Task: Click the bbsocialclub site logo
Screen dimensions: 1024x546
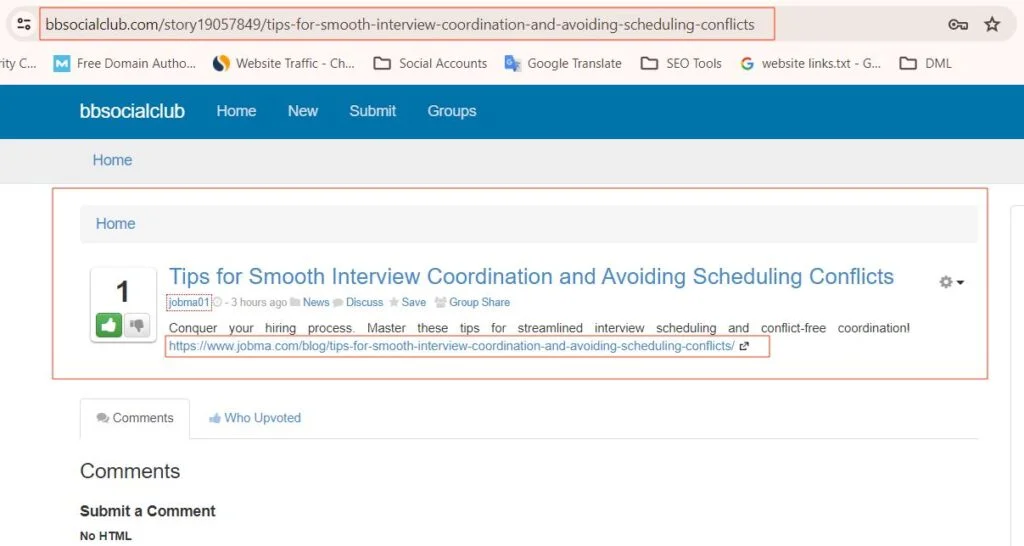Action: click(132, 111)
